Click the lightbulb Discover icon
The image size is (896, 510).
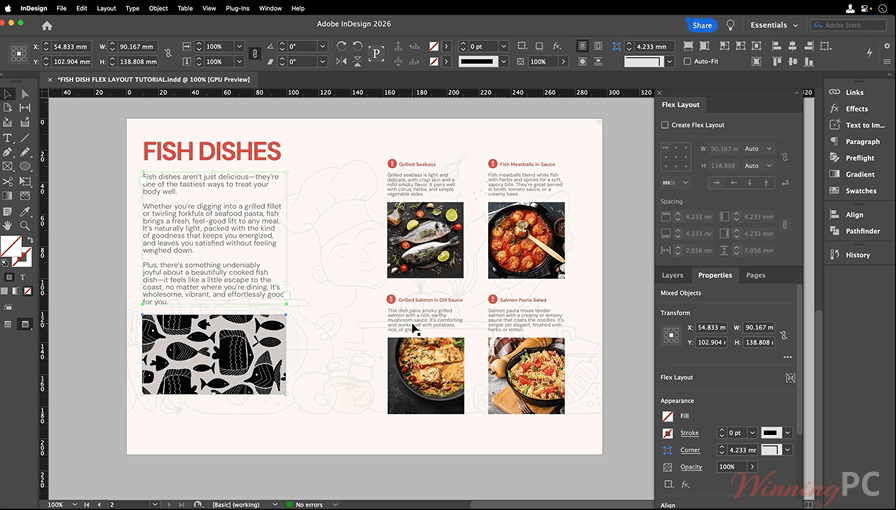[x=730, y=25]
